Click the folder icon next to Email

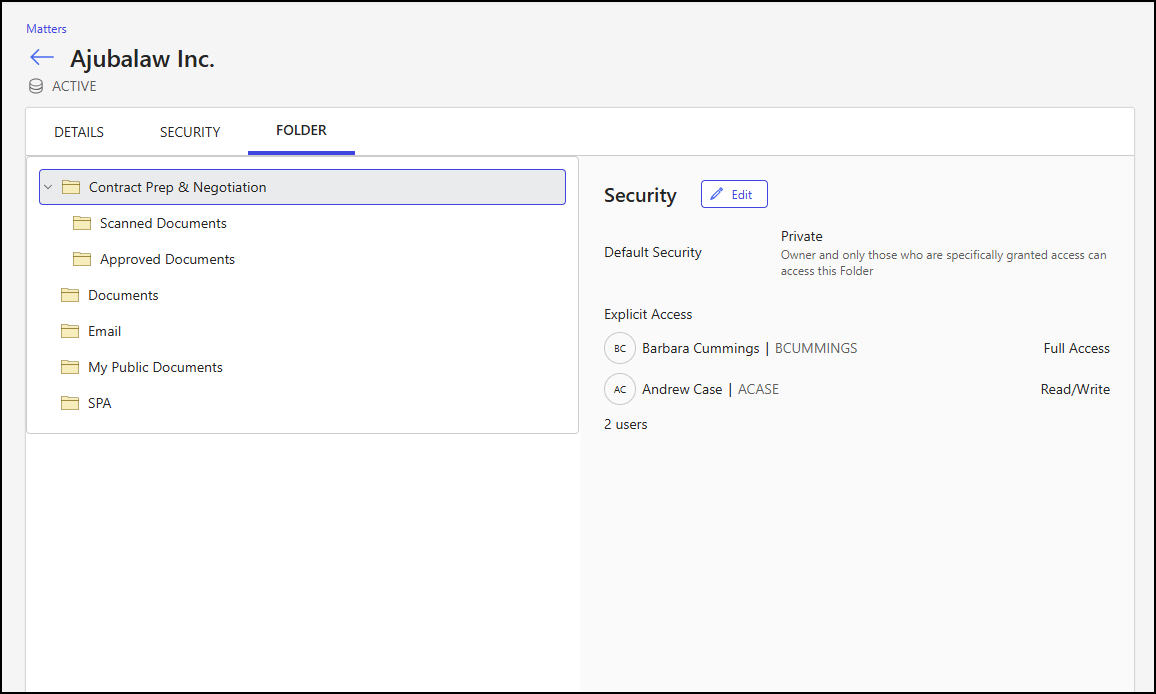tap(69, 331)
